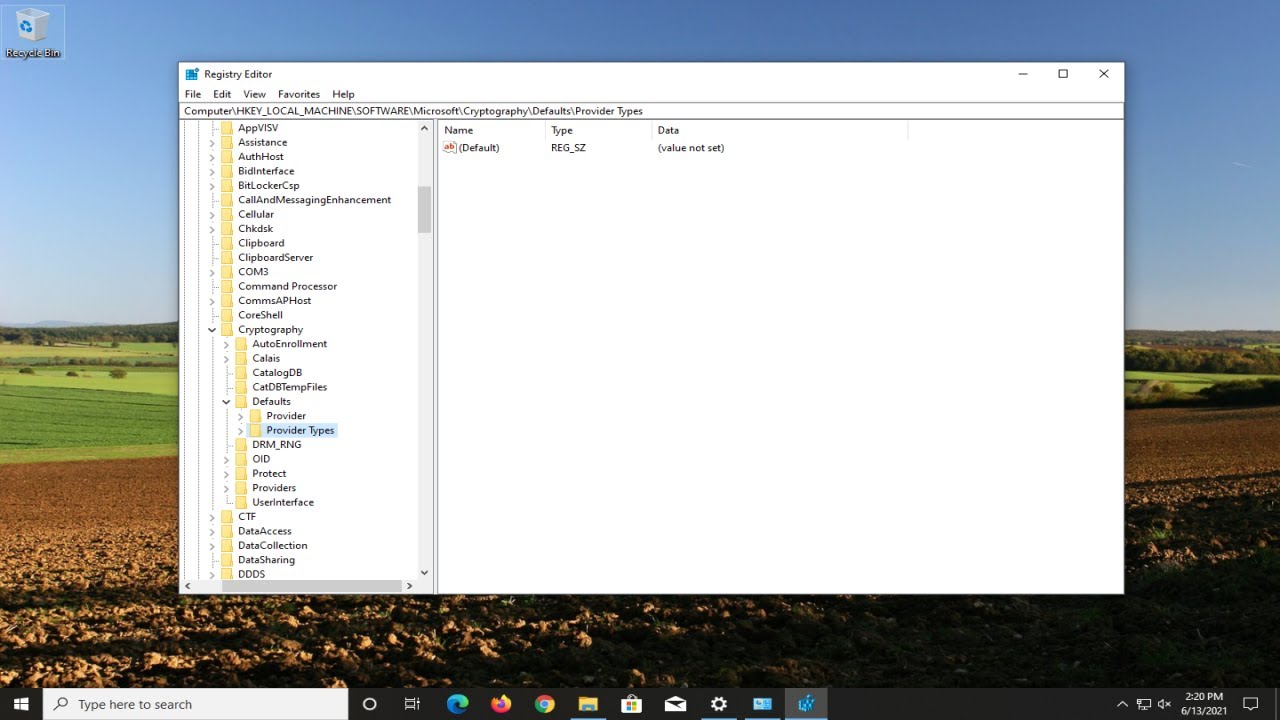Open the File menu
The height and width of the screenshot is (720, 1280).
coord(192,94)
